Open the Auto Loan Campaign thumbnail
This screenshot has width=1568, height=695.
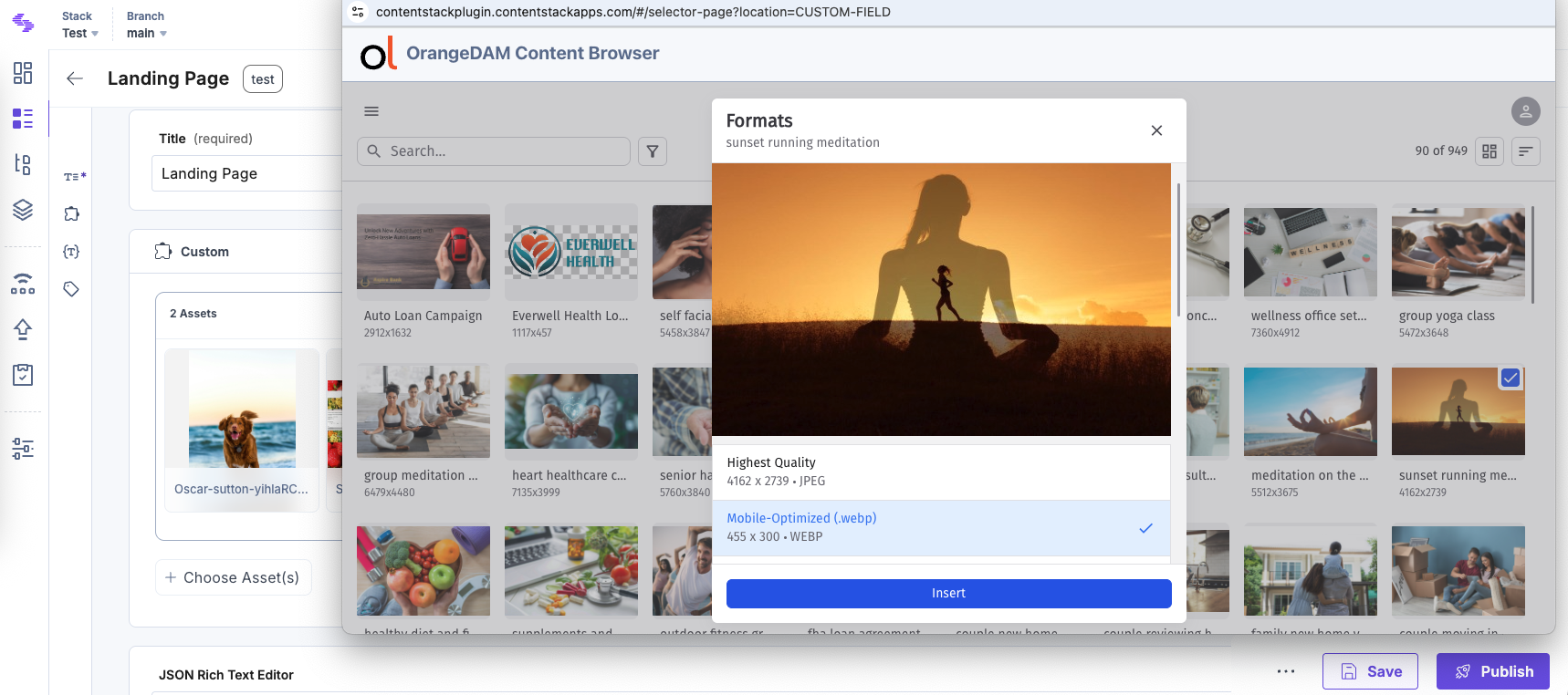click(x=423, y=252)
